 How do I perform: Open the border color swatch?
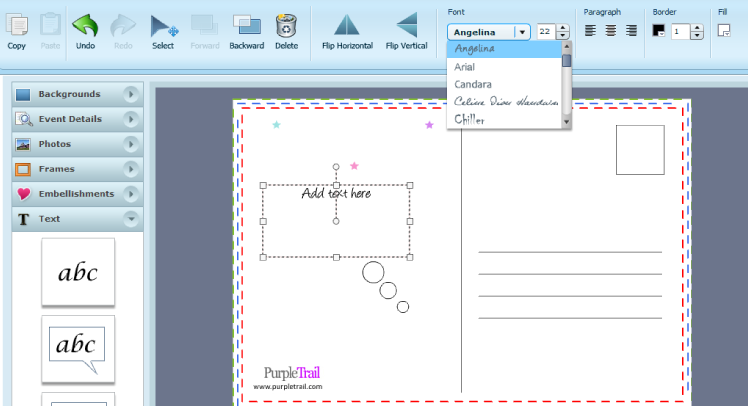click(x=659, y=31)
